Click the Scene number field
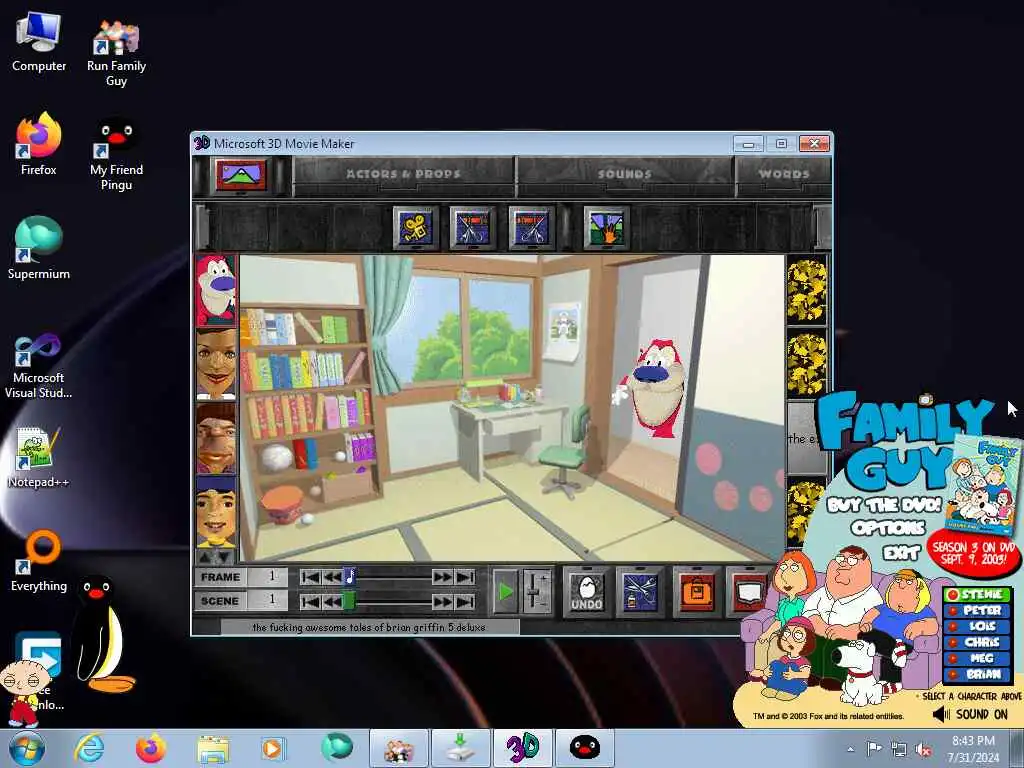Viewport: 1024px width, 768px height. coord(268,601)
